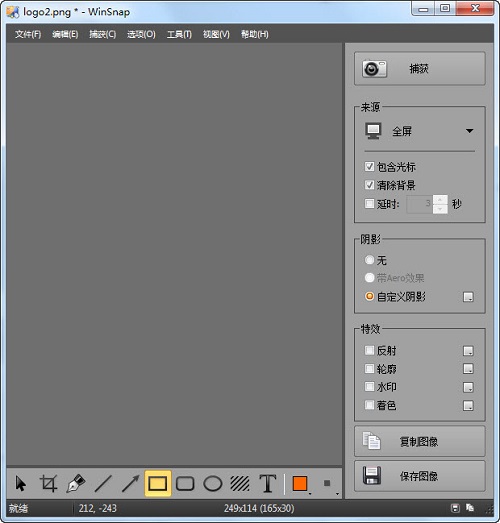The width and height of the screenshot is (500, 523).
Task: Open 着色 options button
Action: point(468,406)
